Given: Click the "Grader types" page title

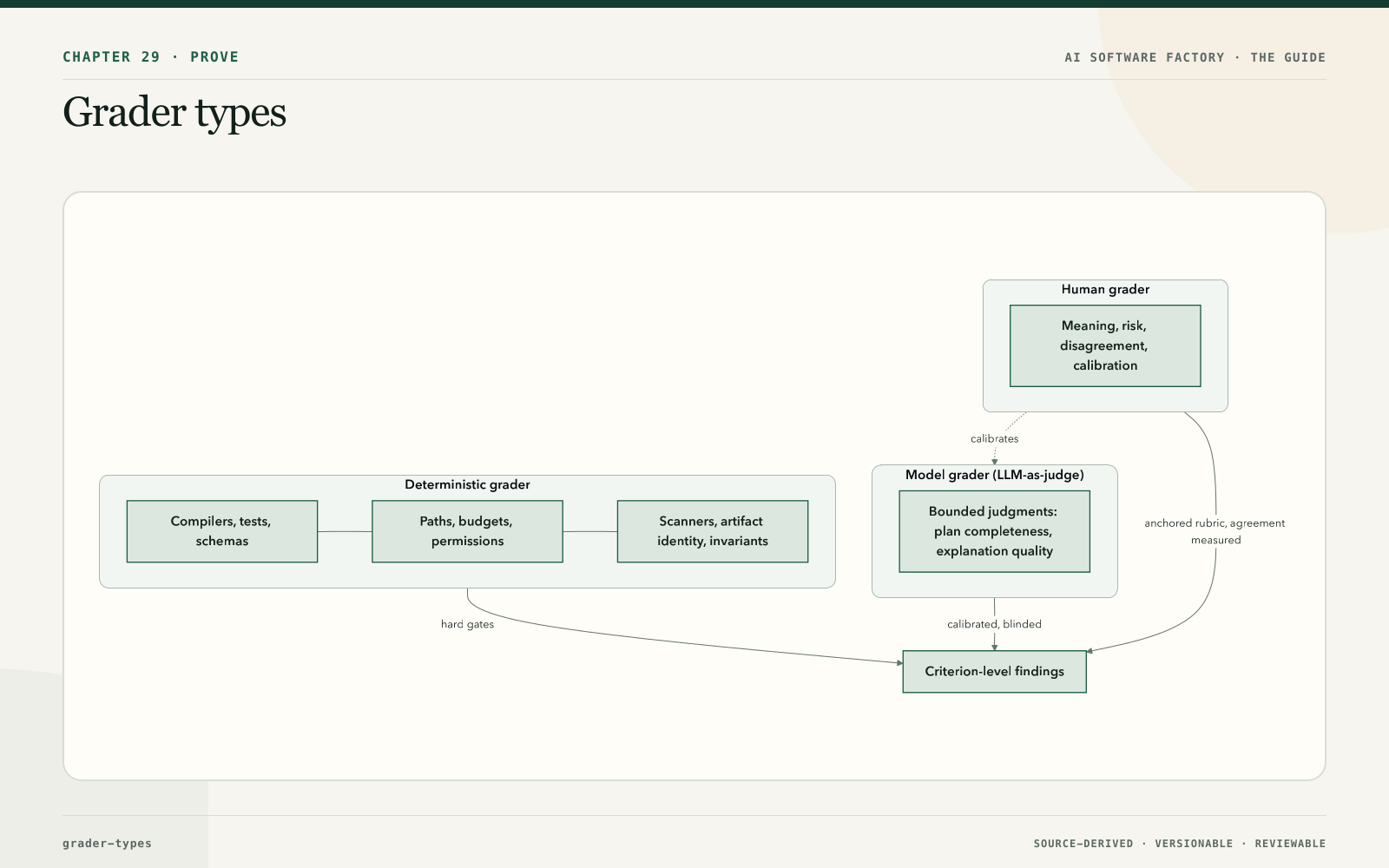Looking at the screenshot, I should (174, 113).
